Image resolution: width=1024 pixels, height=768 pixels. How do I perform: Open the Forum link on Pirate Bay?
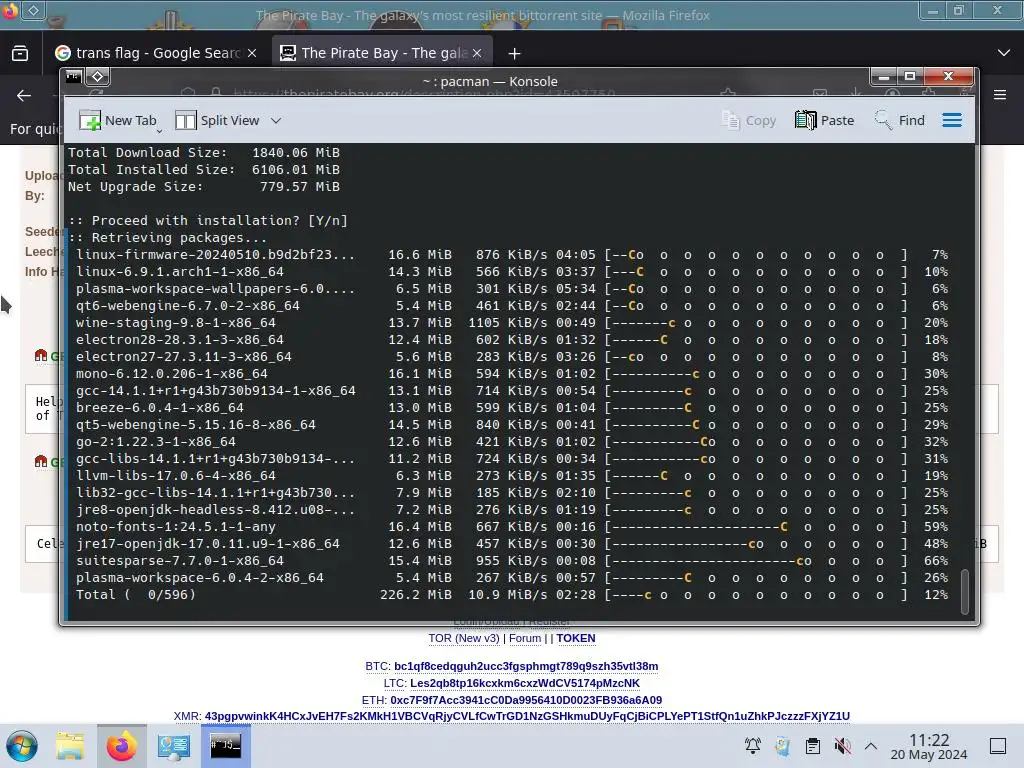click(x=525, y=638)
